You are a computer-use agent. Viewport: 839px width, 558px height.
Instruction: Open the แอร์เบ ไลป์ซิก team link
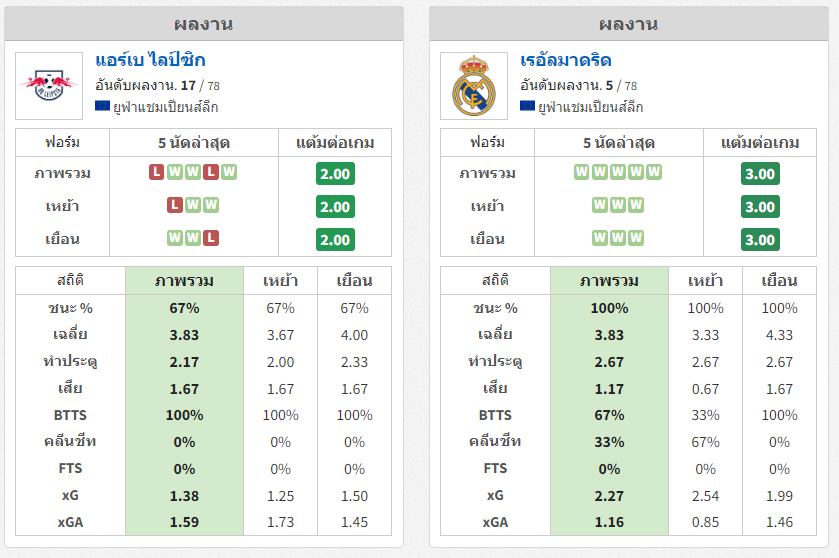coord(150,60)
